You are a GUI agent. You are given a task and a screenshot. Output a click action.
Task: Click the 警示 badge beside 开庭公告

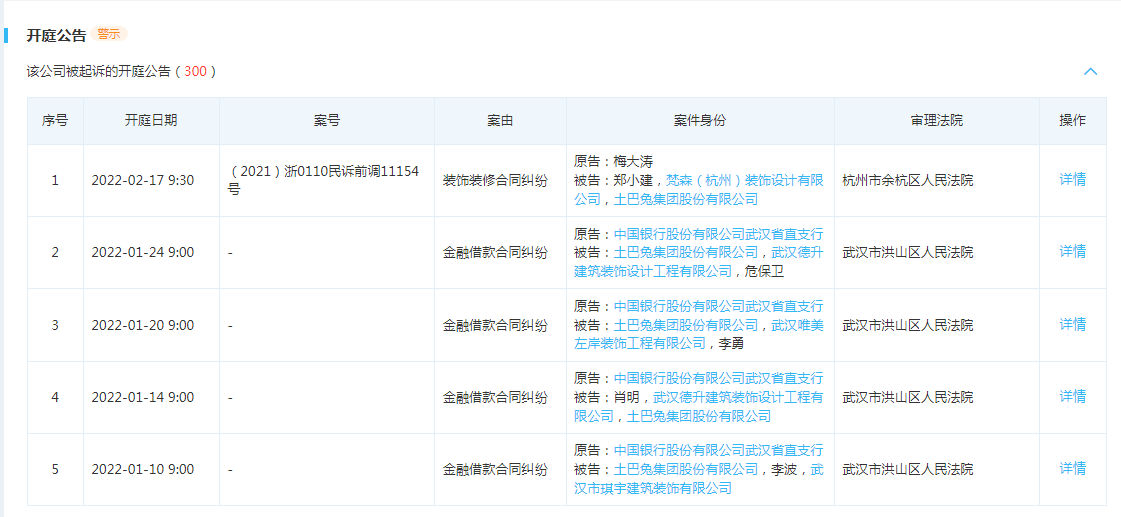click(109, 34)
